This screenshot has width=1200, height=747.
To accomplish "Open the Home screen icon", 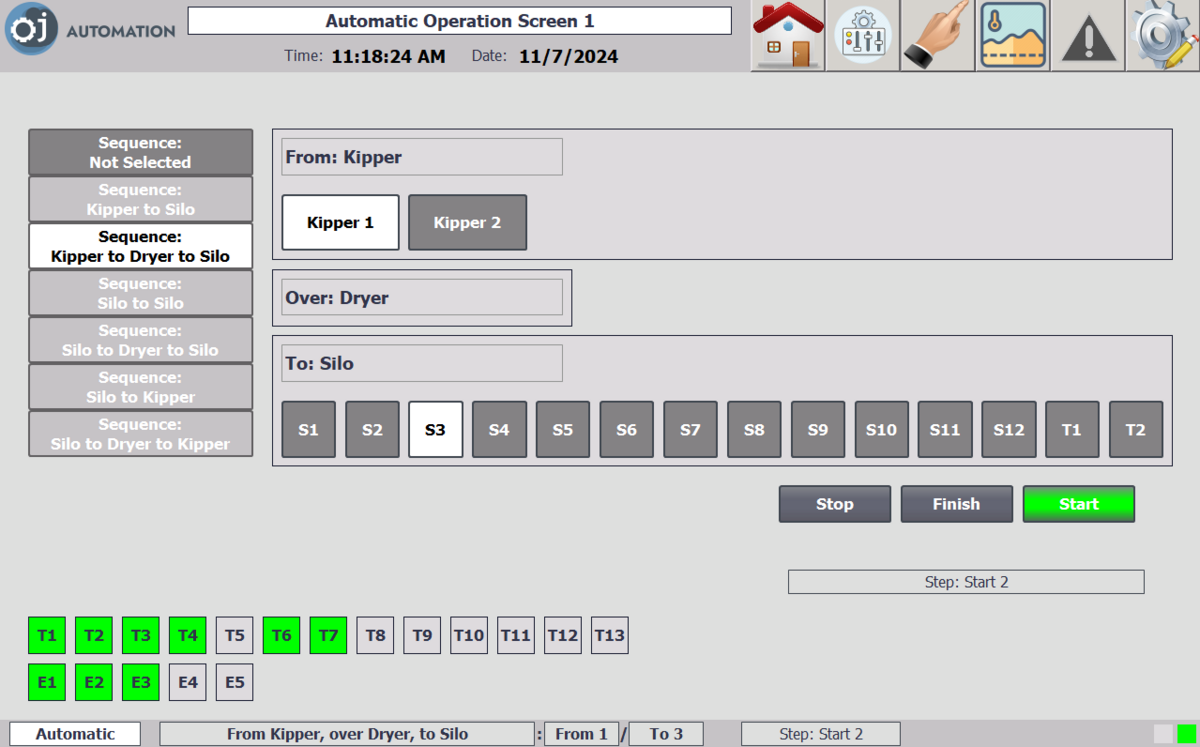I will point(787,35).
